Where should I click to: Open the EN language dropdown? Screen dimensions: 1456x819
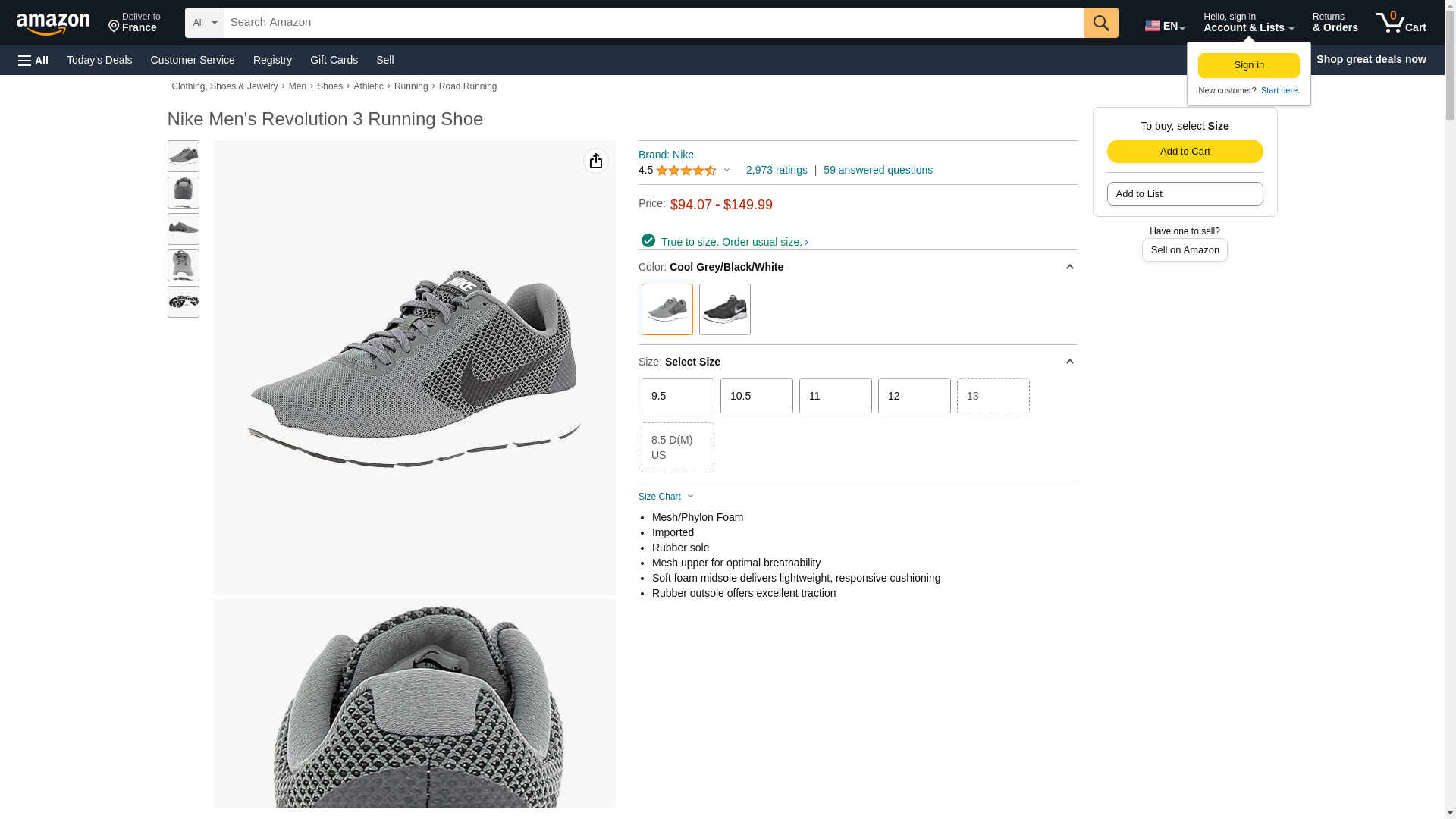(x=1165, y=26)
